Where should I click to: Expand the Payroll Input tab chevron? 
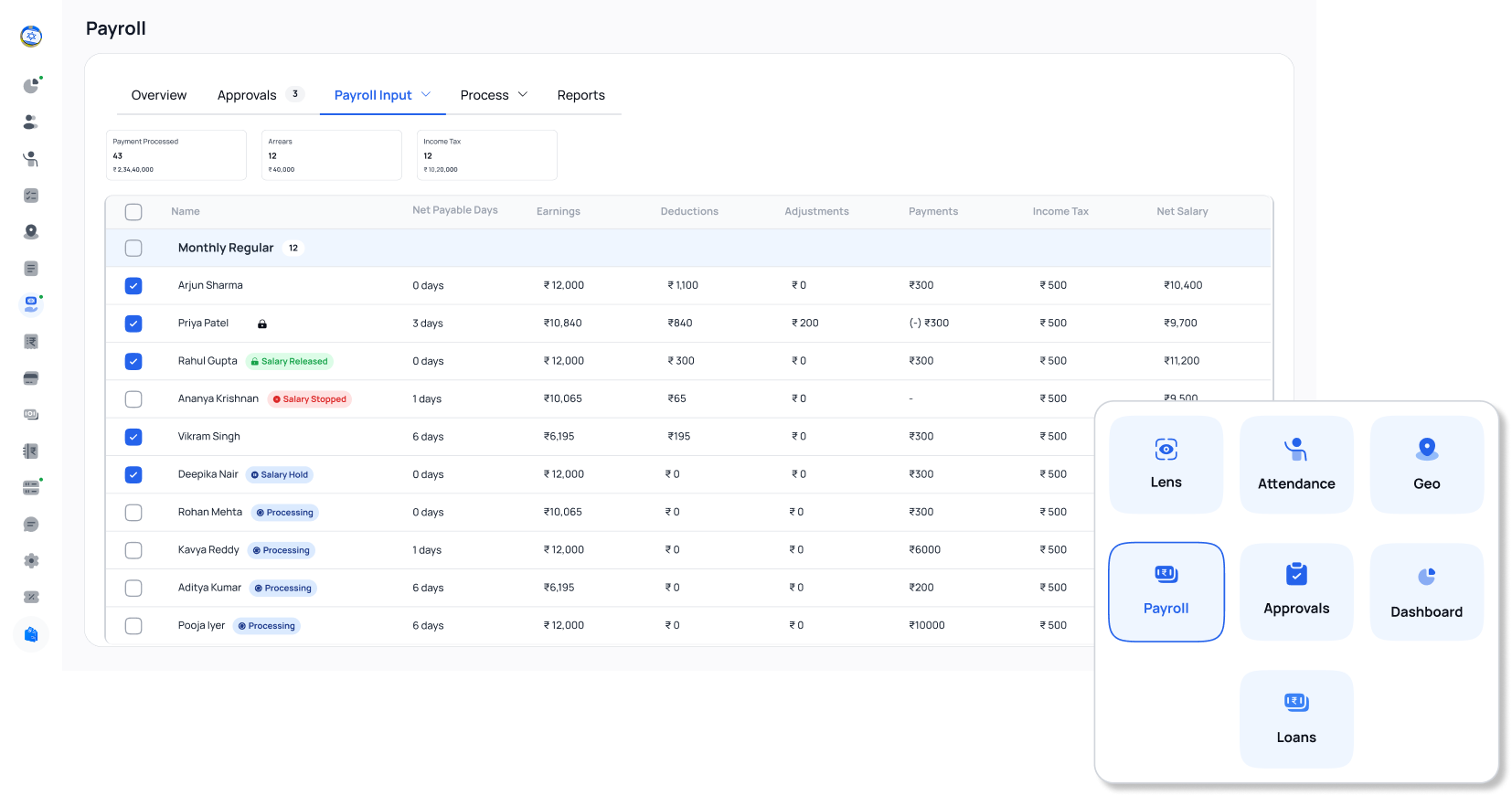tap(426, 94)
